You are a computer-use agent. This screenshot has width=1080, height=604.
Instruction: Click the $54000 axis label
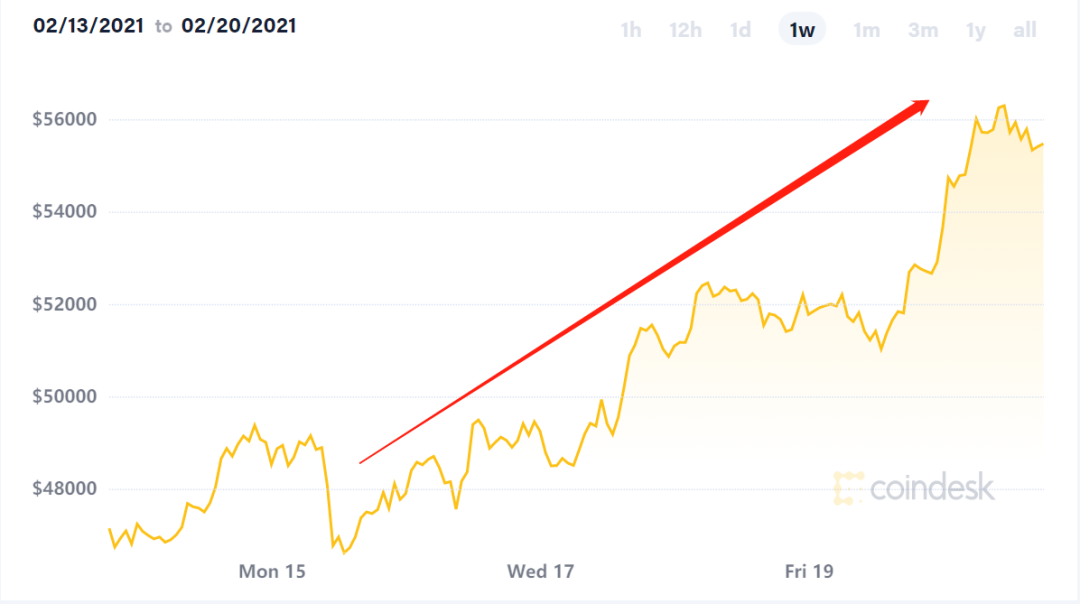pyautogui.click(x=65, y=211)
